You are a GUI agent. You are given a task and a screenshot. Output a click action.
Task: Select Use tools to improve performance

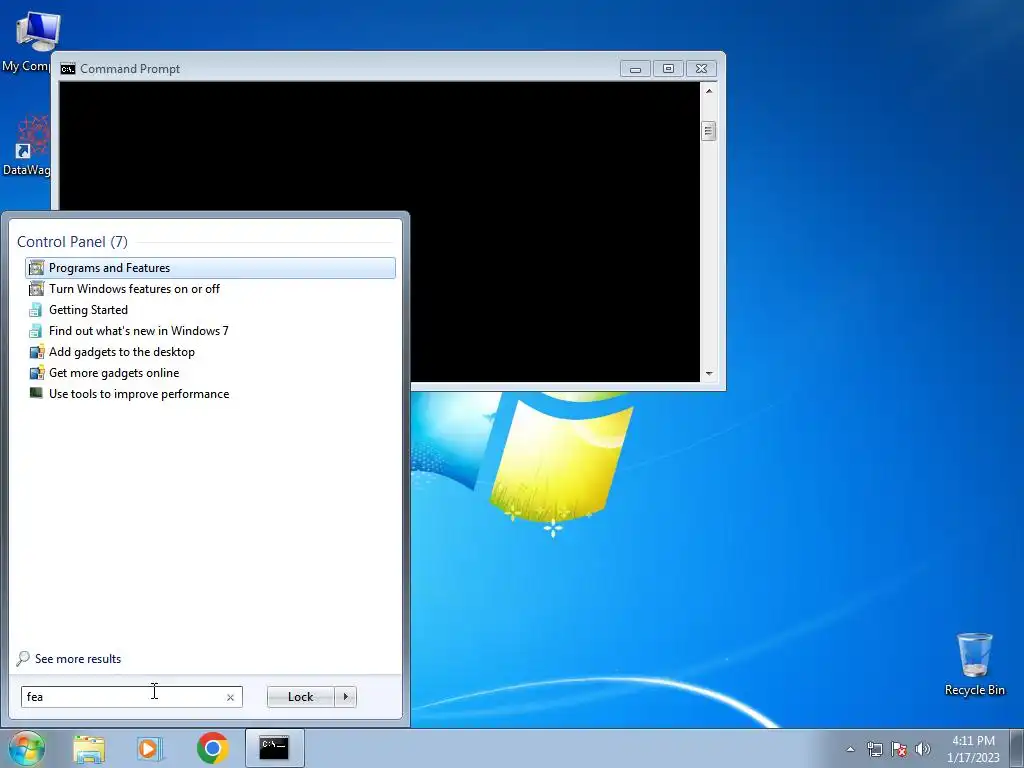coord(210,394)
